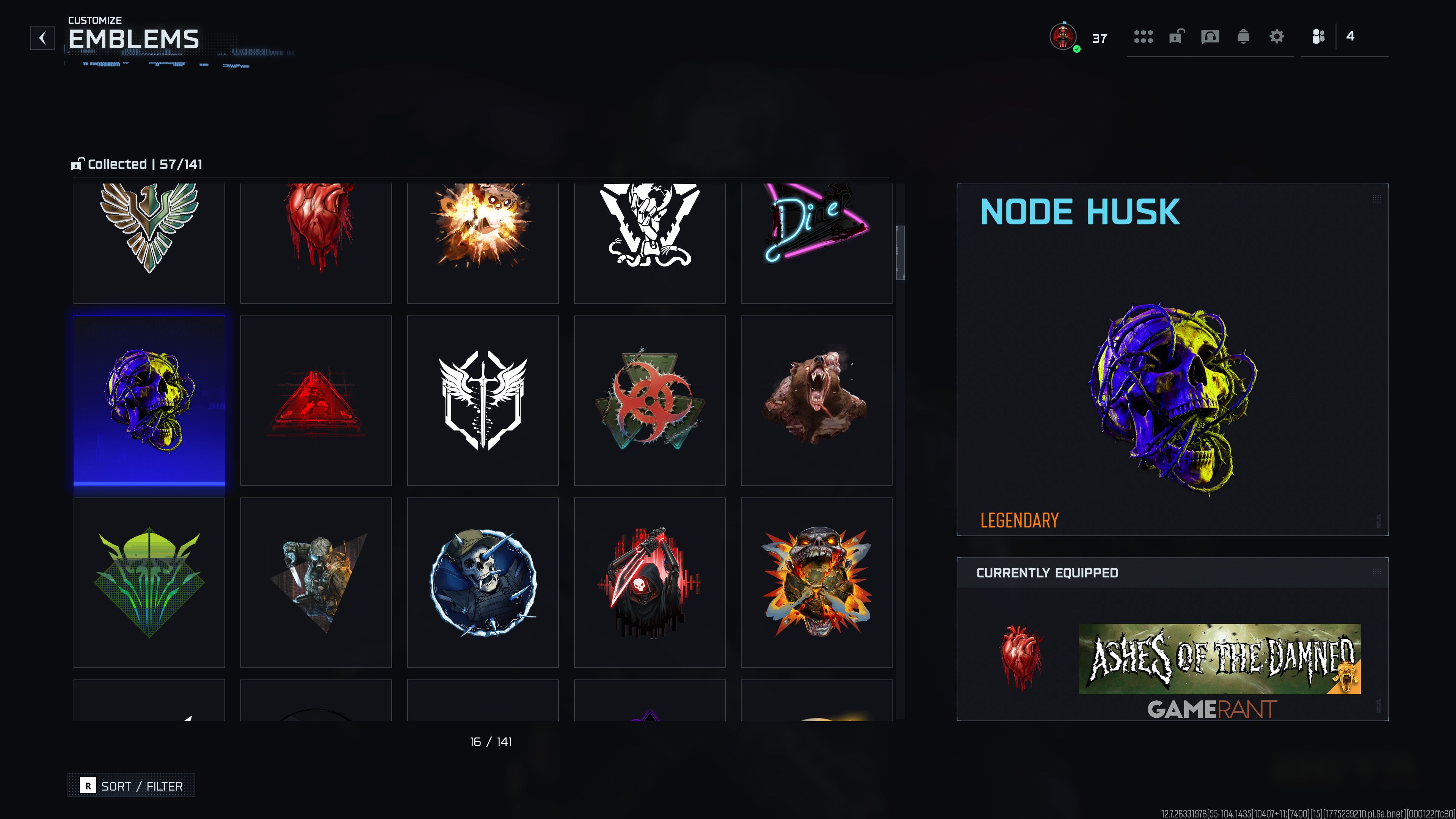Select the red triangle emblem
The width and height of the screenshot is (1456, 819).
316,401
